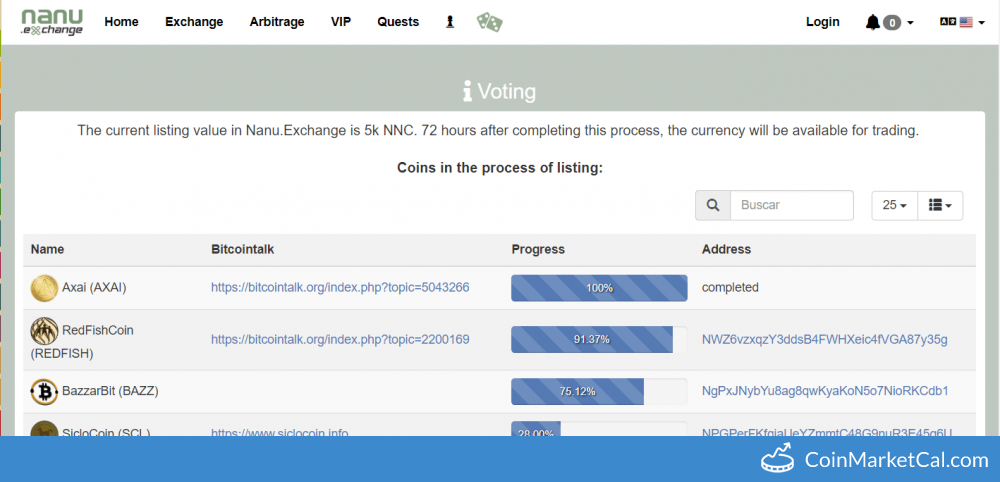Viewport: 1000px width, 482px height.
Task: Click the Login link
Action: [x=823, y=22]
